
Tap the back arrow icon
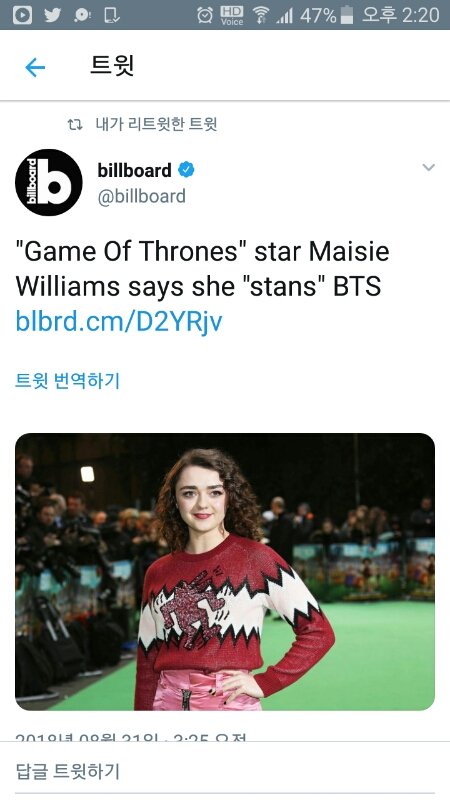(35, 67)
